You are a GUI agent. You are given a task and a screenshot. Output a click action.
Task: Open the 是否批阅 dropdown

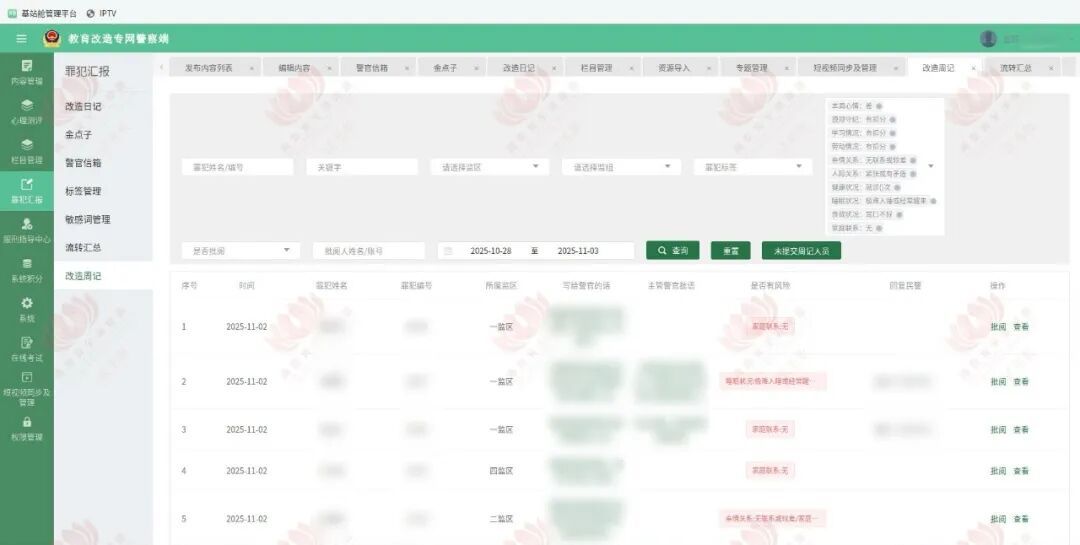[240, 251]
